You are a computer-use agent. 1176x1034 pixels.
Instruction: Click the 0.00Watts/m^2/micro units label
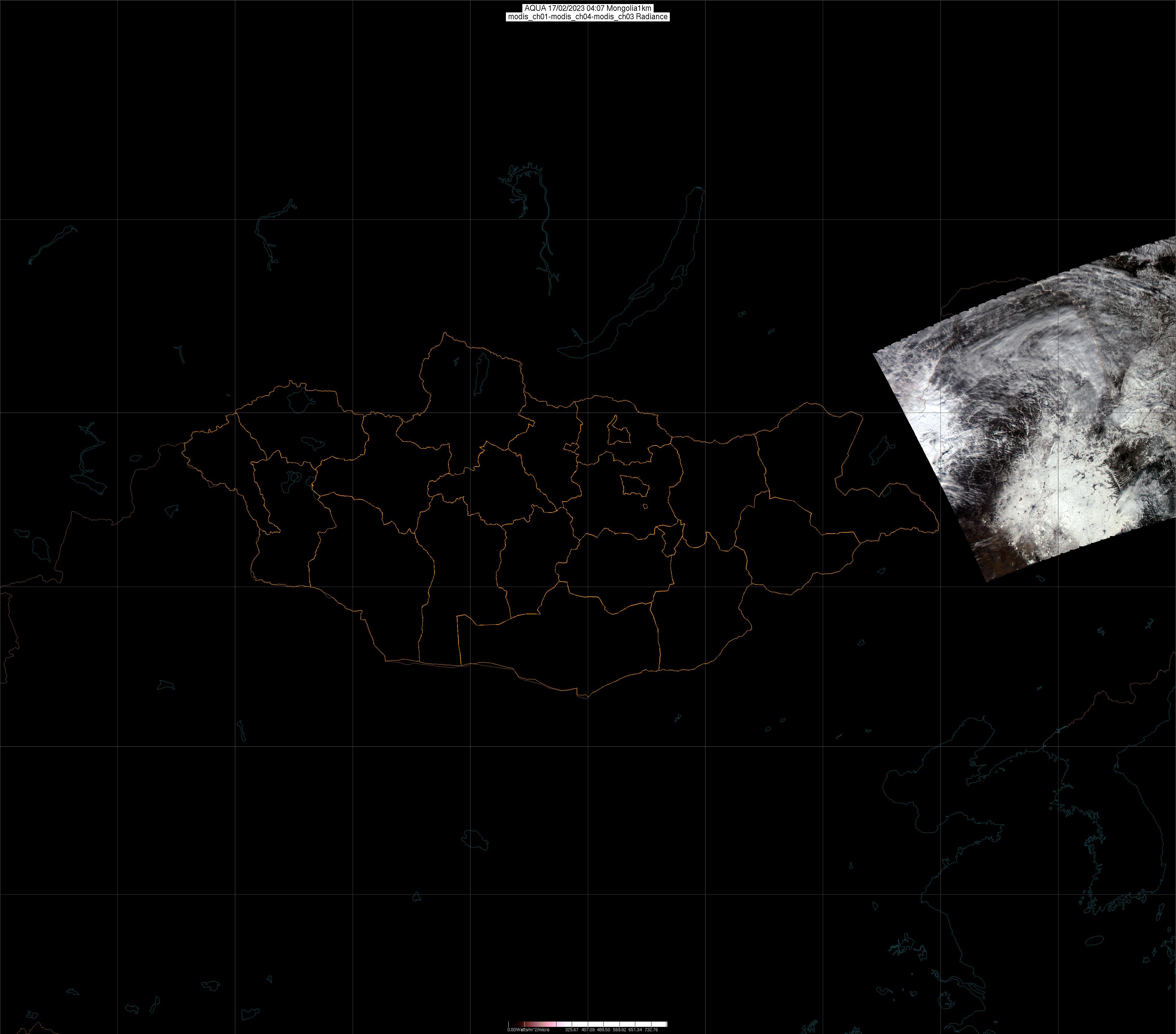coord(528,1030)
